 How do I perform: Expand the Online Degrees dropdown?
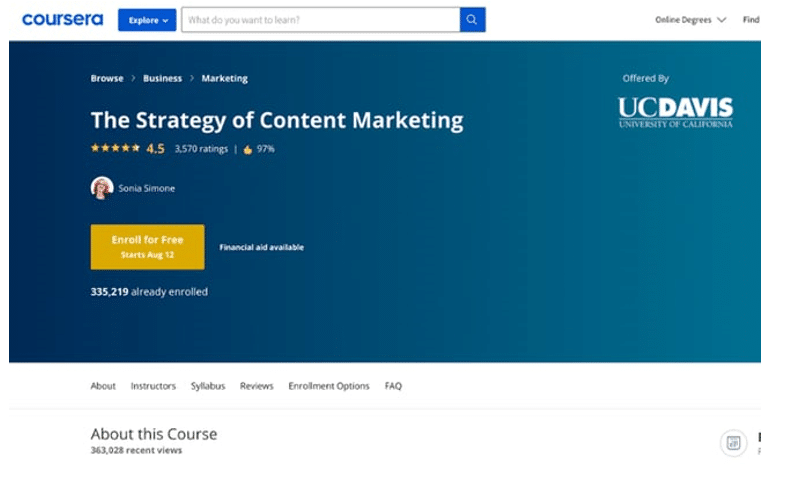click(690, 20)
